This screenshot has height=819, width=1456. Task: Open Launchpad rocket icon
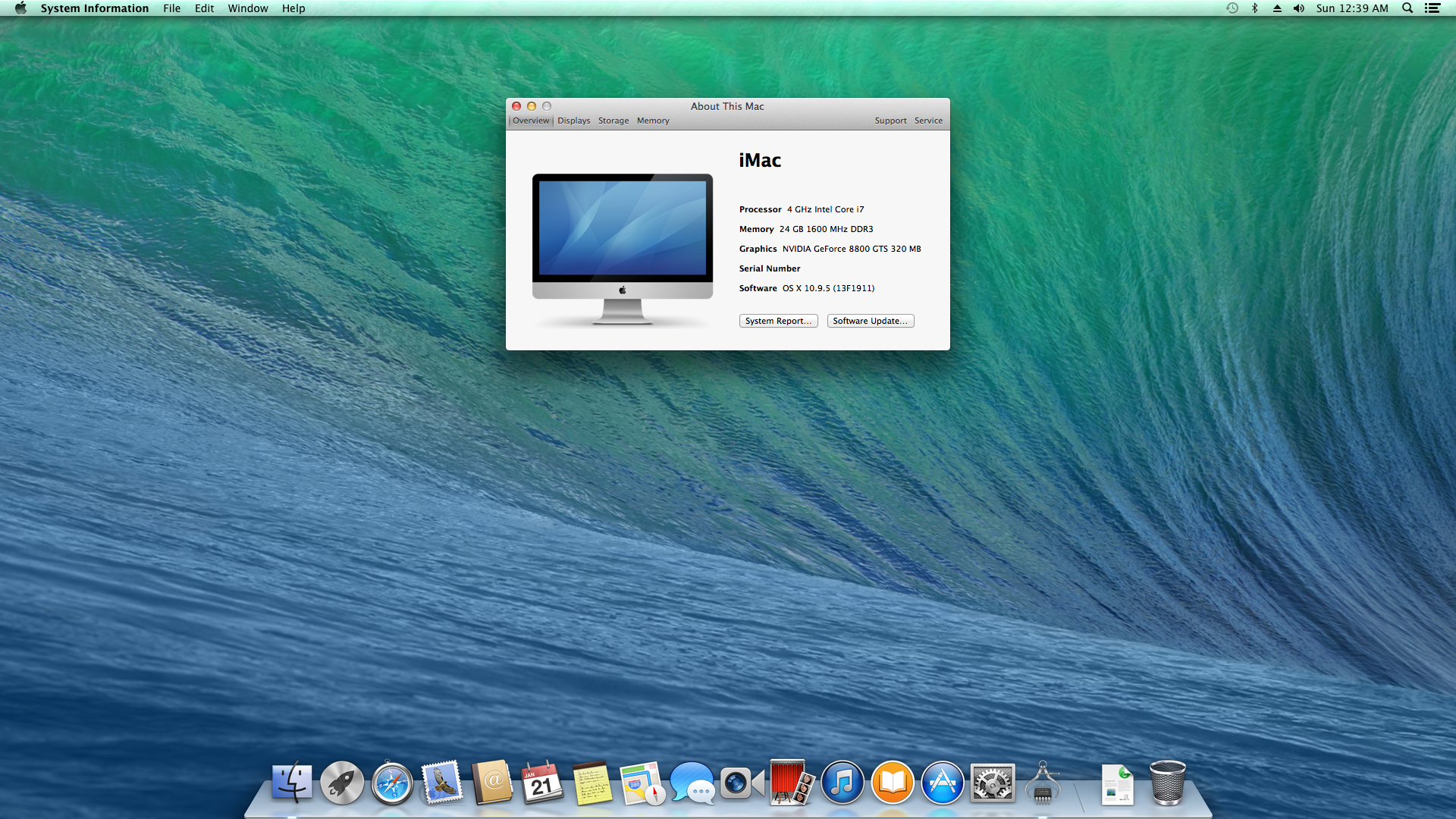pyautogui.click(x=342, y=783)
